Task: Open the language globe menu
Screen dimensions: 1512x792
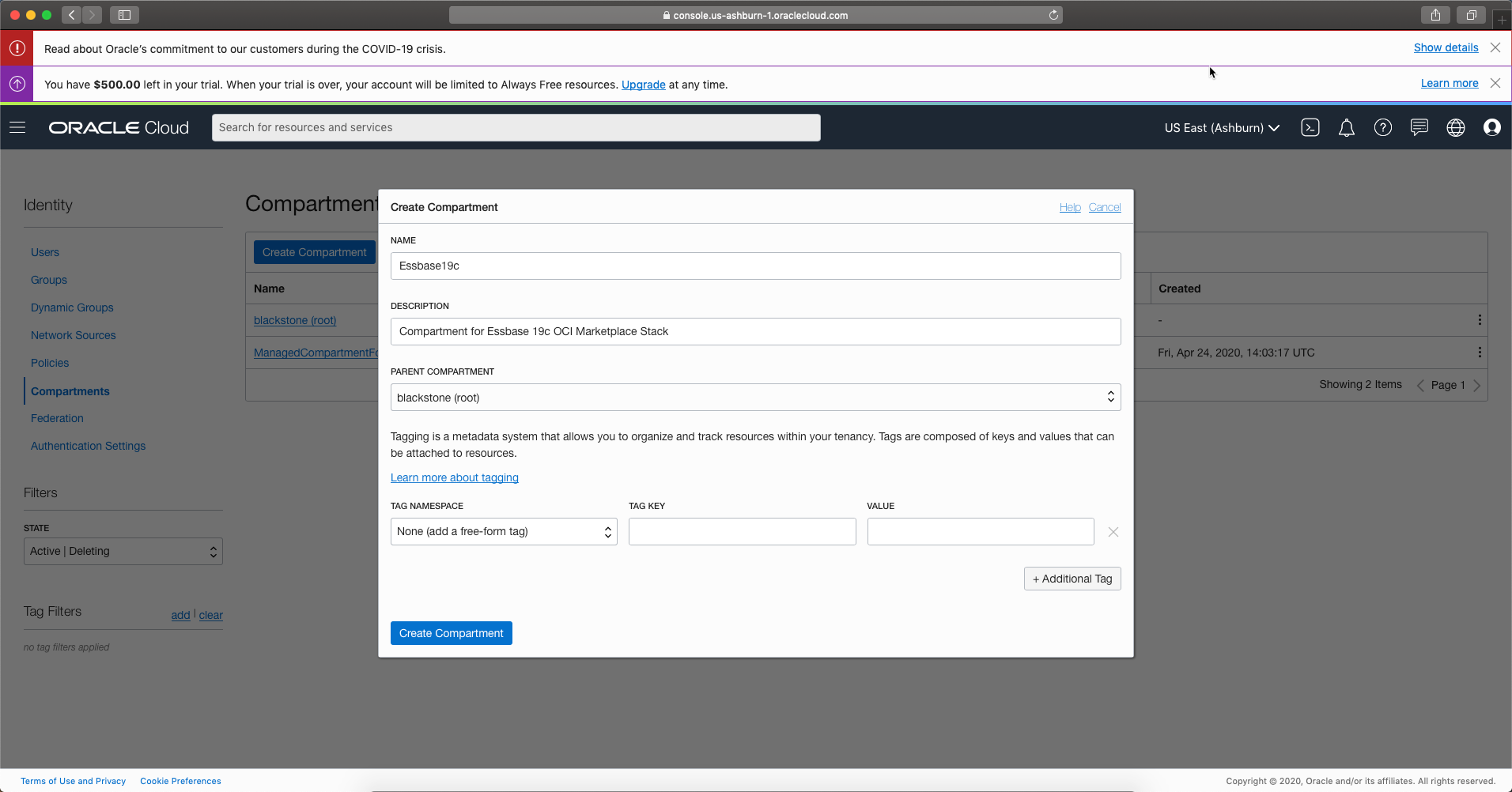Action: [1455, 127]
